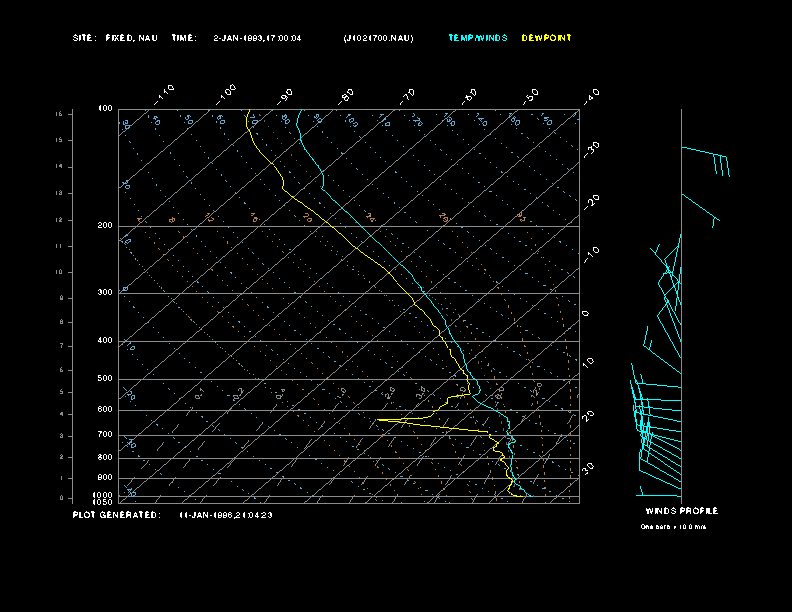
Task: Click the WINDS PROFILE caption
Action: point(681,511)
